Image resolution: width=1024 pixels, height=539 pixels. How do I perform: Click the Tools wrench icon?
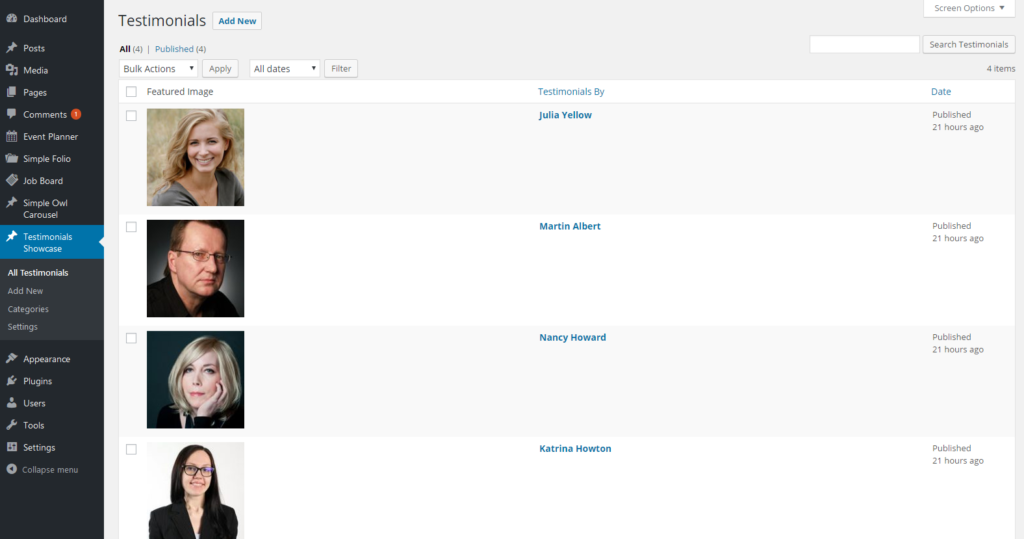(12, 425)
